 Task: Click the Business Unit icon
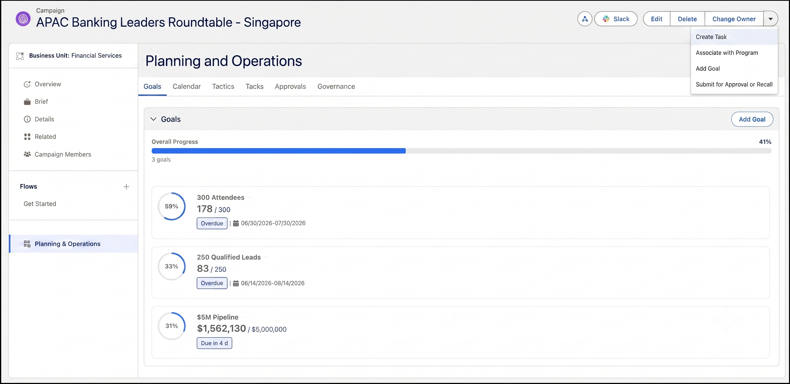(20, 56)
